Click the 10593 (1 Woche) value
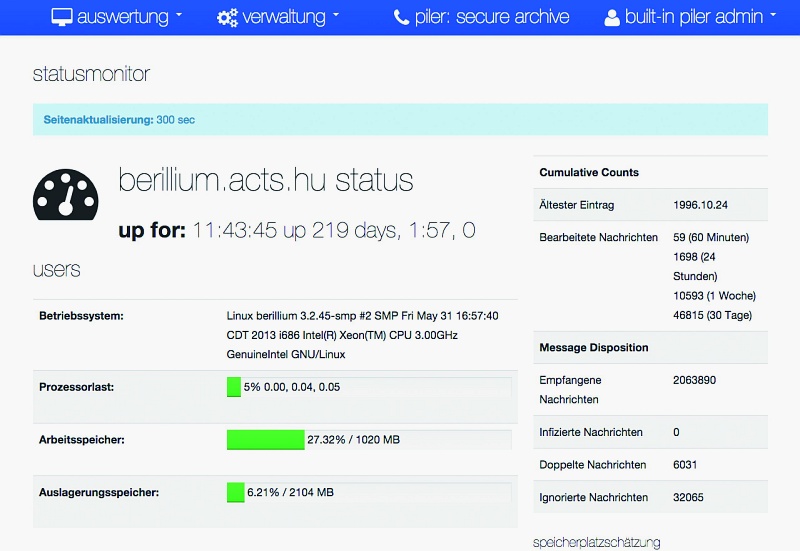Image resolution: width=800 pixels, height=551 pixels. pos(714,296)
